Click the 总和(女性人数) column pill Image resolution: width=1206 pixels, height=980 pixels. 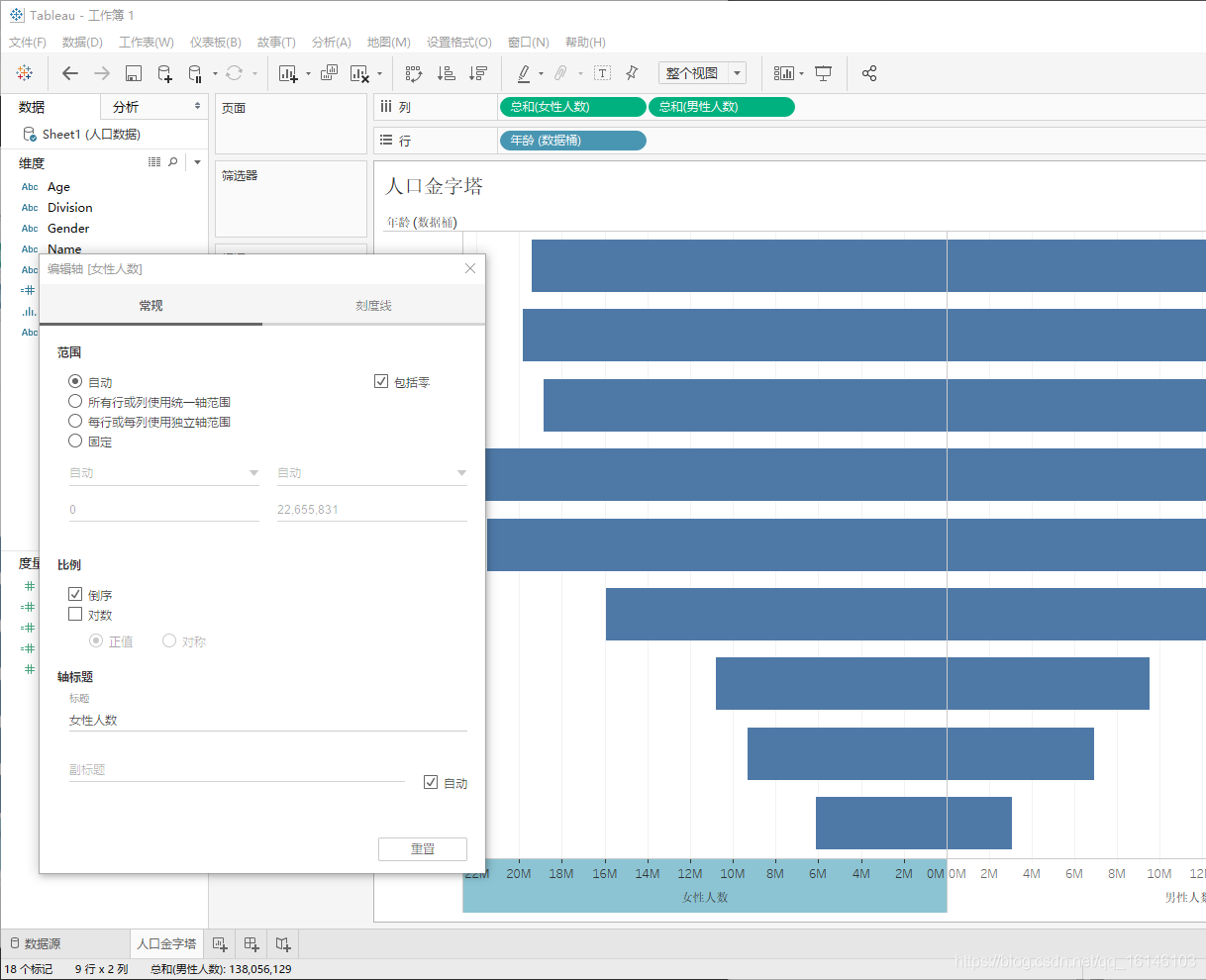[572, 107]
